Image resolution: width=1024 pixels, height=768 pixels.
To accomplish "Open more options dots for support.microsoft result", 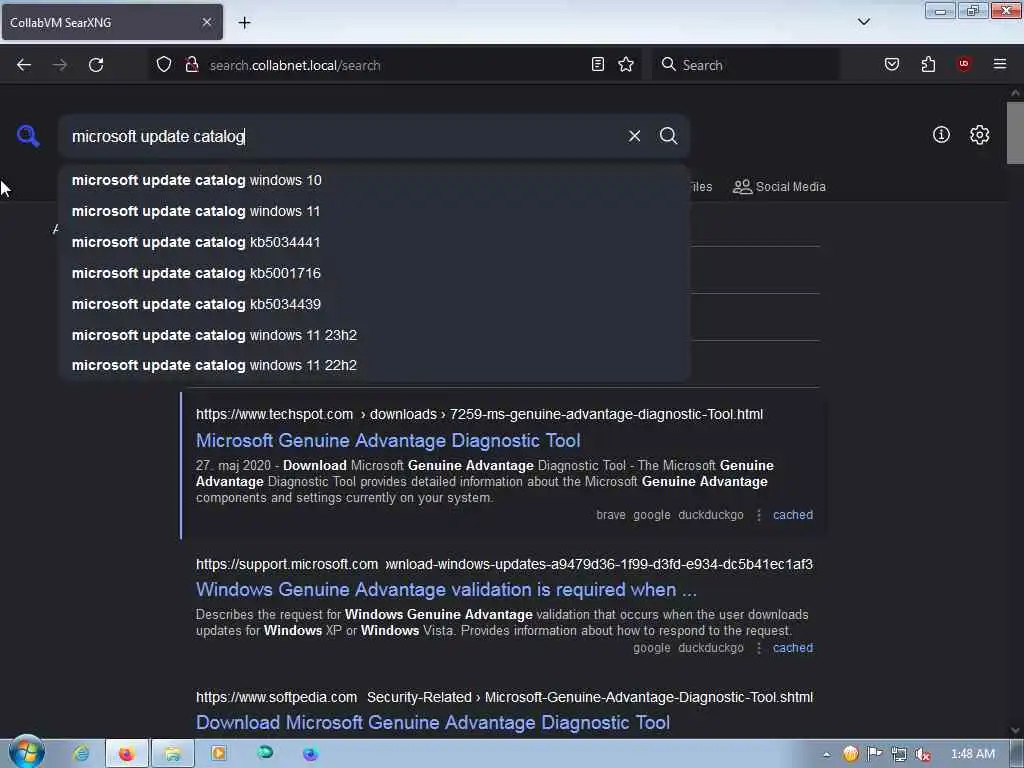I will click(x=758, y=648).
